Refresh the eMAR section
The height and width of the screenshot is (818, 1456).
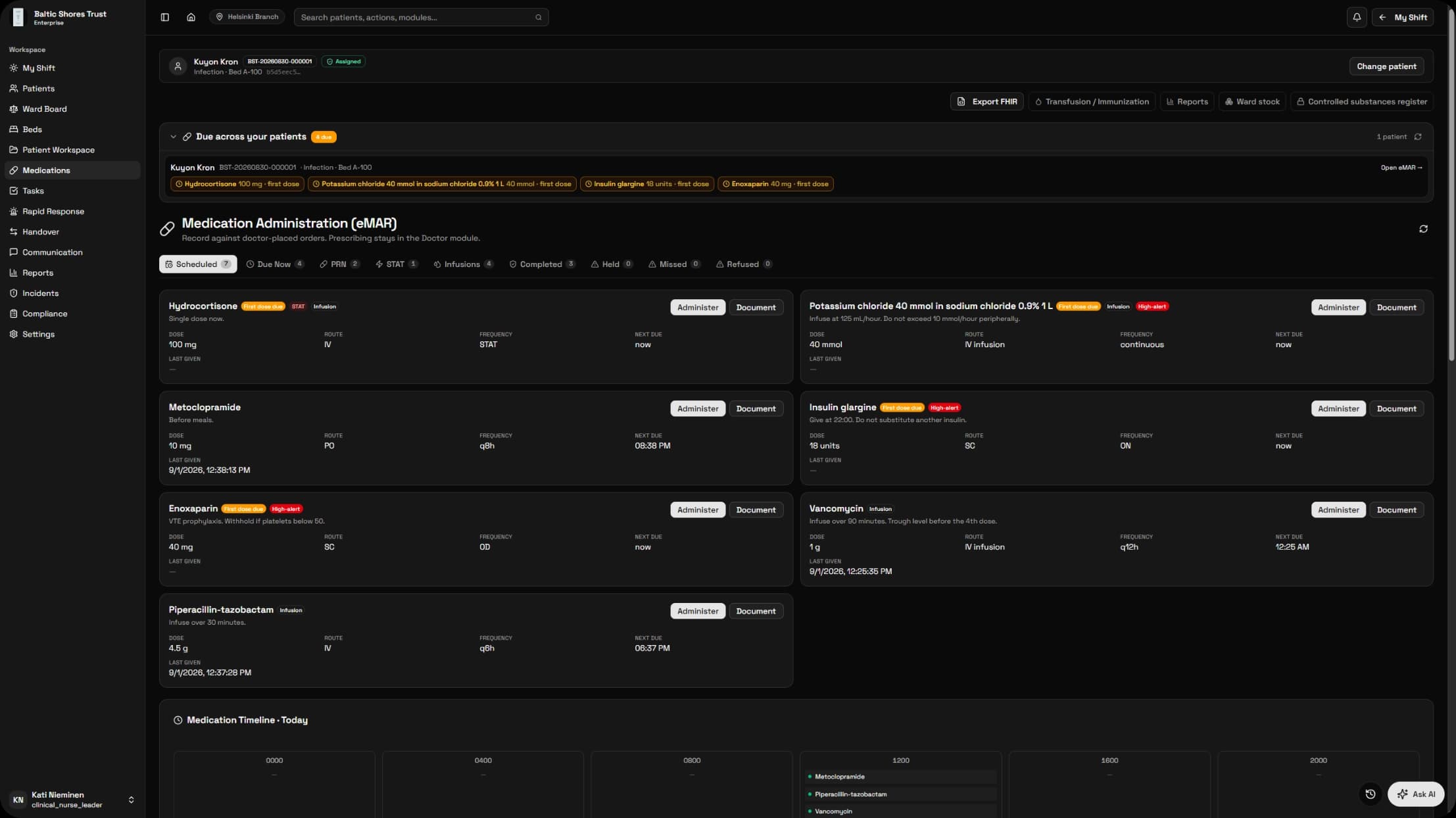pyautogui.click(x=1423, y=229)
